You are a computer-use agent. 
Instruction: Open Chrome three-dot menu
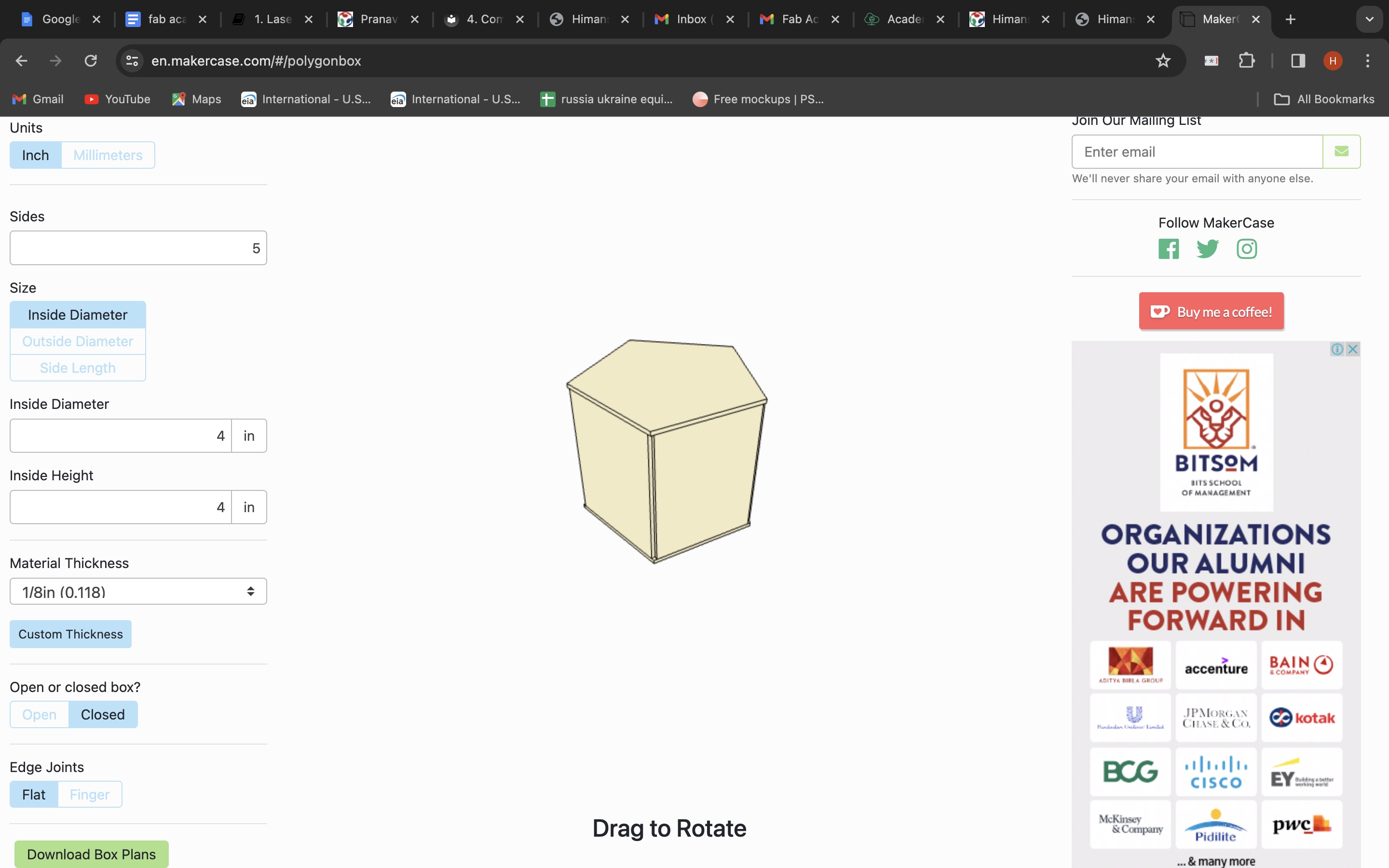[1367, 61]
